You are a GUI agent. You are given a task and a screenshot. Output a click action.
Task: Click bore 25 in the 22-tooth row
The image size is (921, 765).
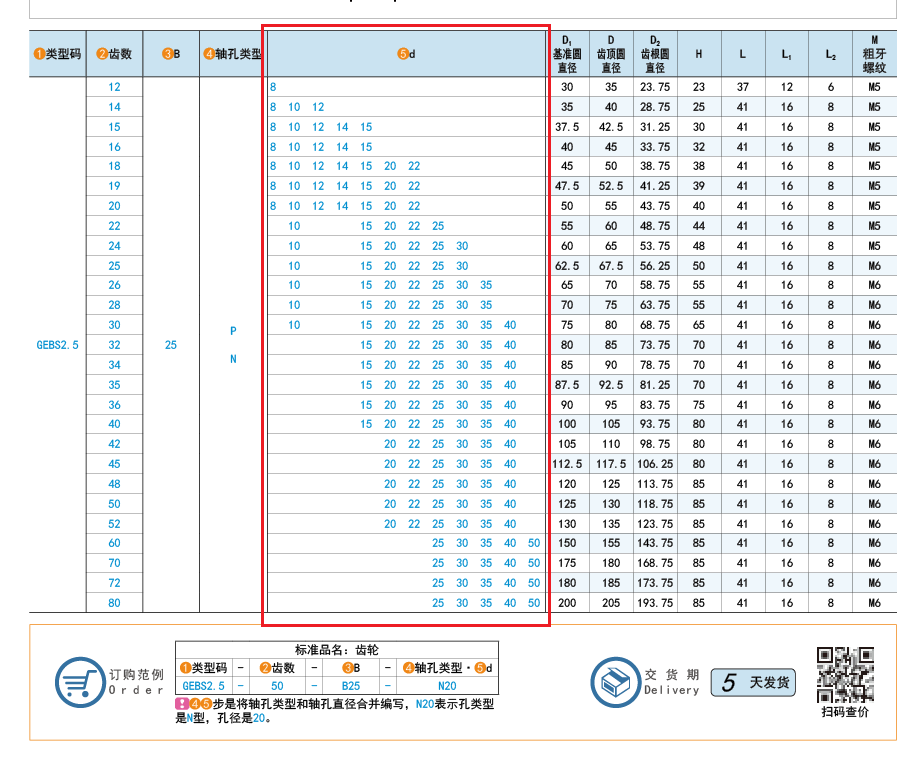438,226
